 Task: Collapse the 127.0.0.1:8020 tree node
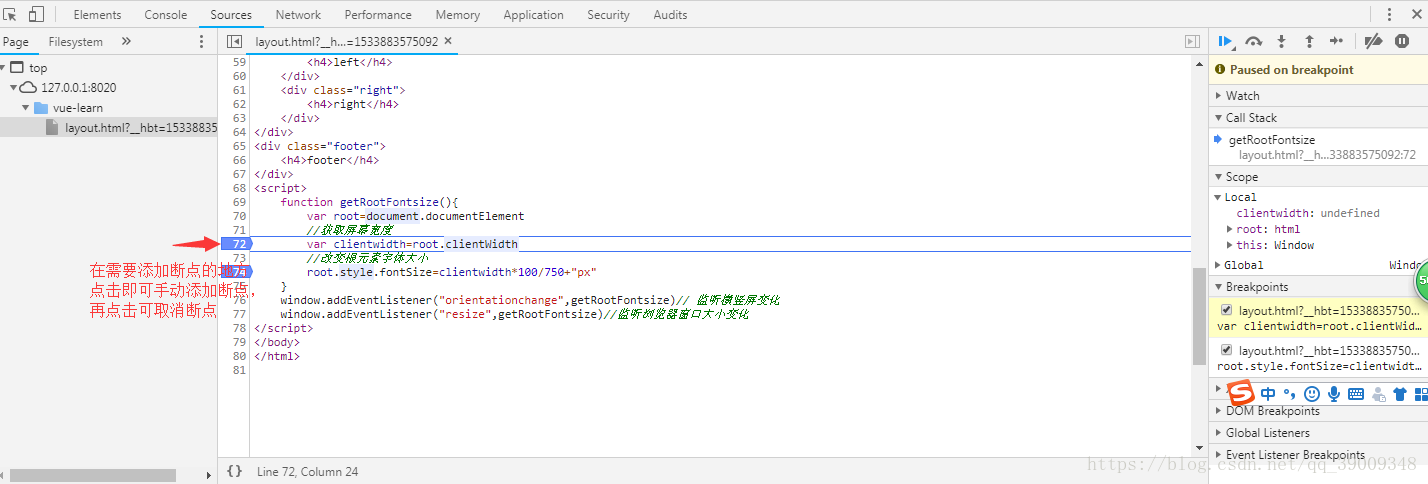coord(14,88)
